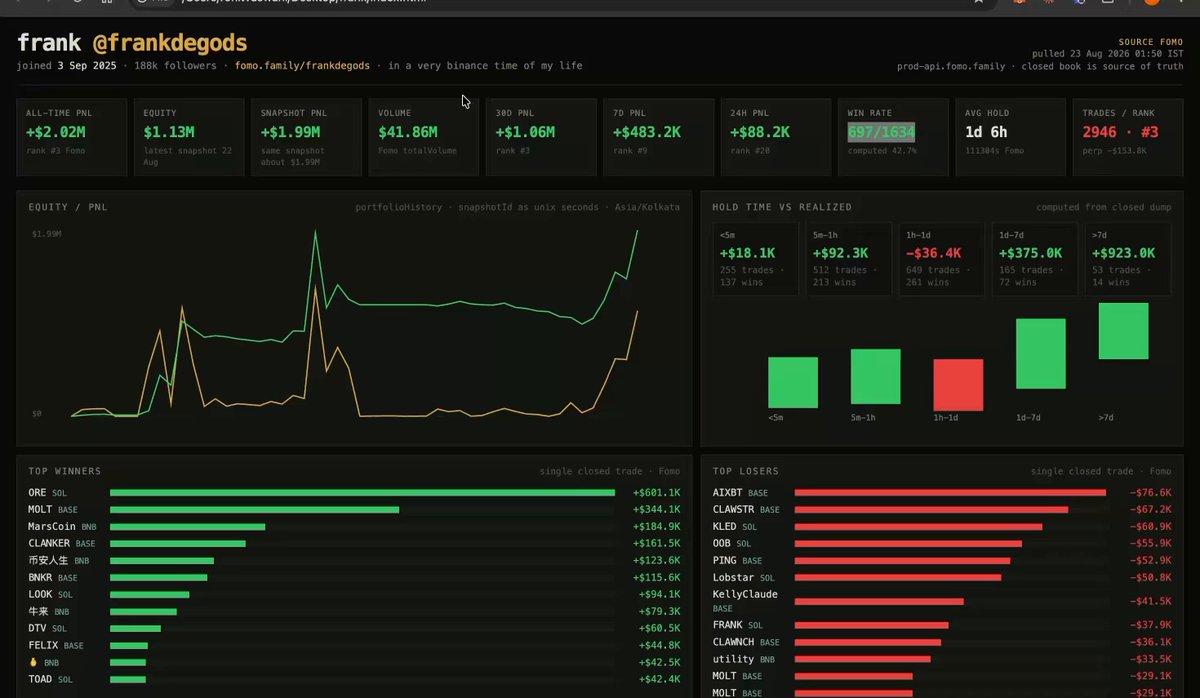Select the CLAWNCH loser row
Image resolution: width=1200 pixels, height=698 pixels.
942,642
